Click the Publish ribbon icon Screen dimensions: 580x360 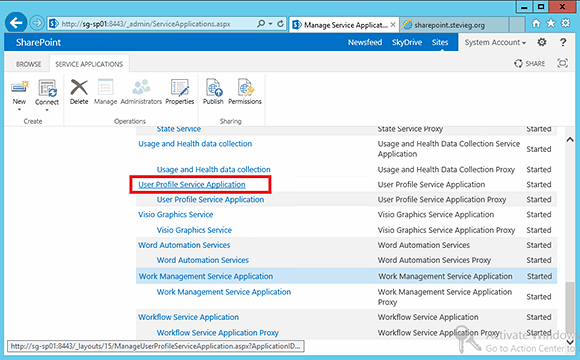(x=213, y=88)
